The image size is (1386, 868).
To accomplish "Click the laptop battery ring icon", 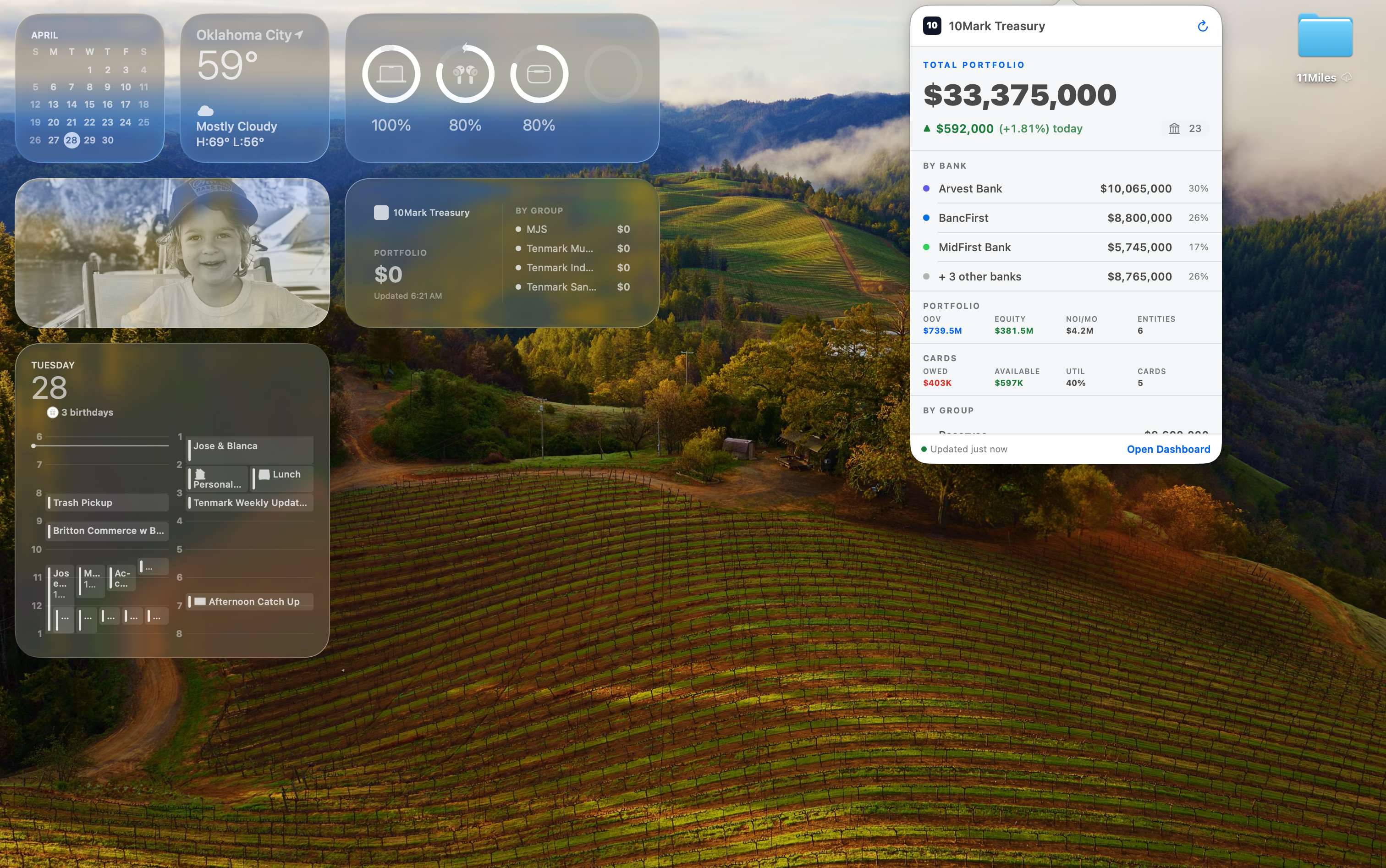I will click(391, 74).
